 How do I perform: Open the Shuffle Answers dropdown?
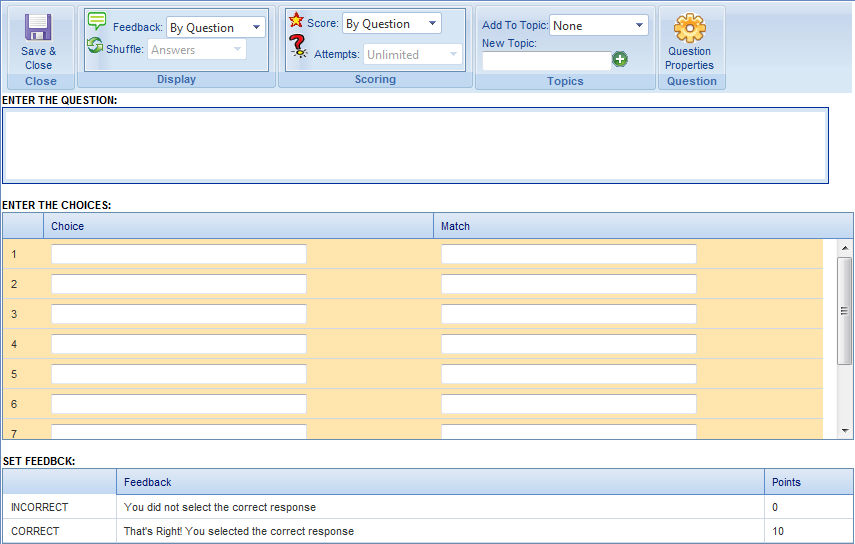196,50
